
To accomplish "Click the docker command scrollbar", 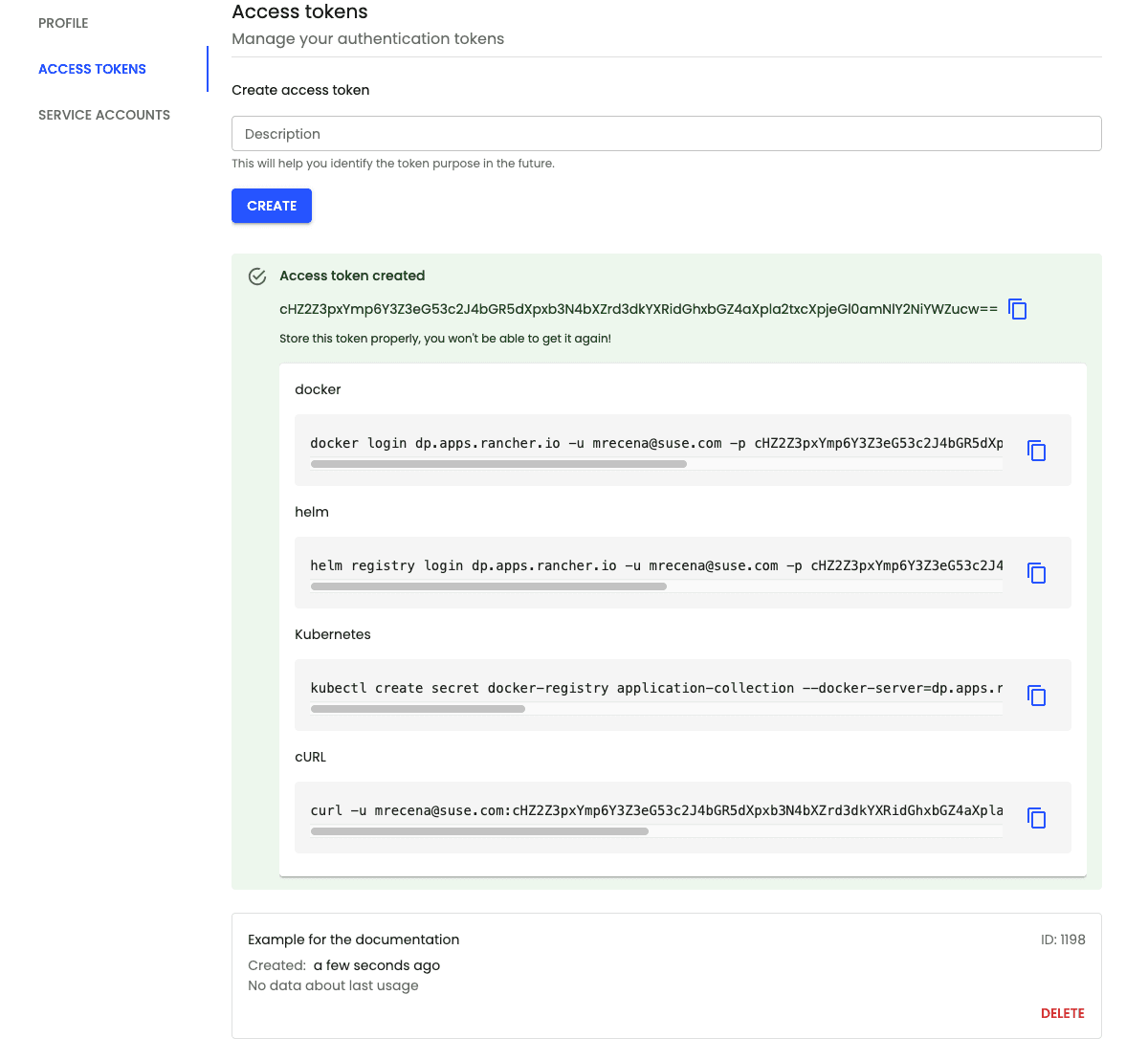I will click(497, 464).
